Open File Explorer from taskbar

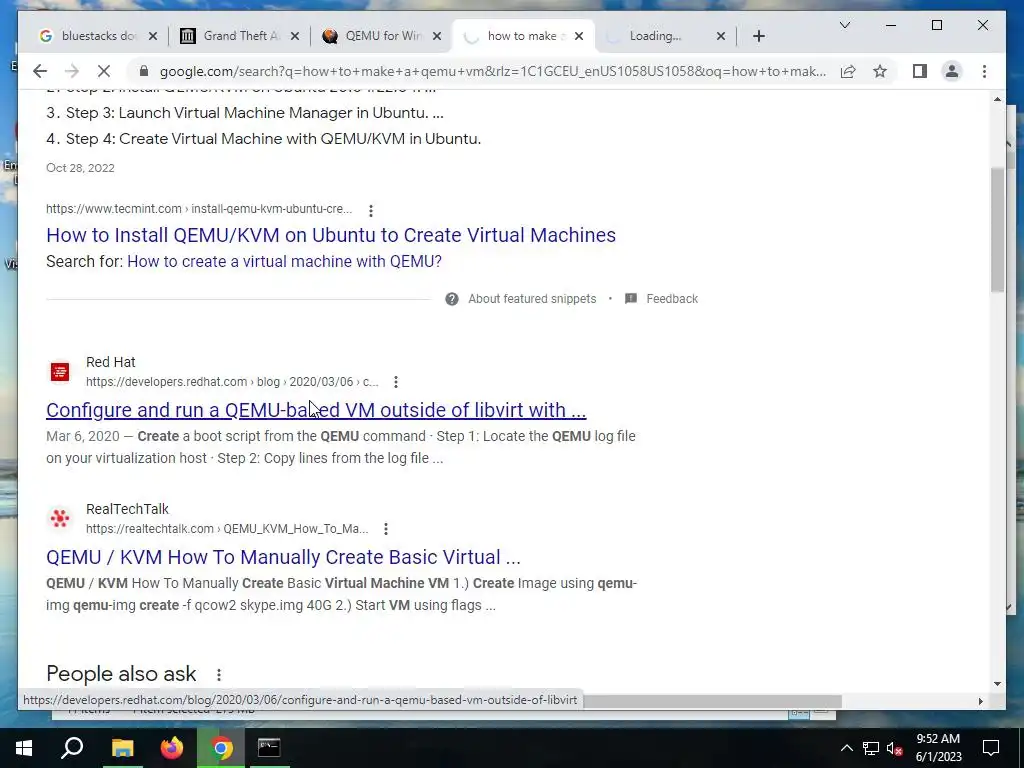click(x=122, y=748)
